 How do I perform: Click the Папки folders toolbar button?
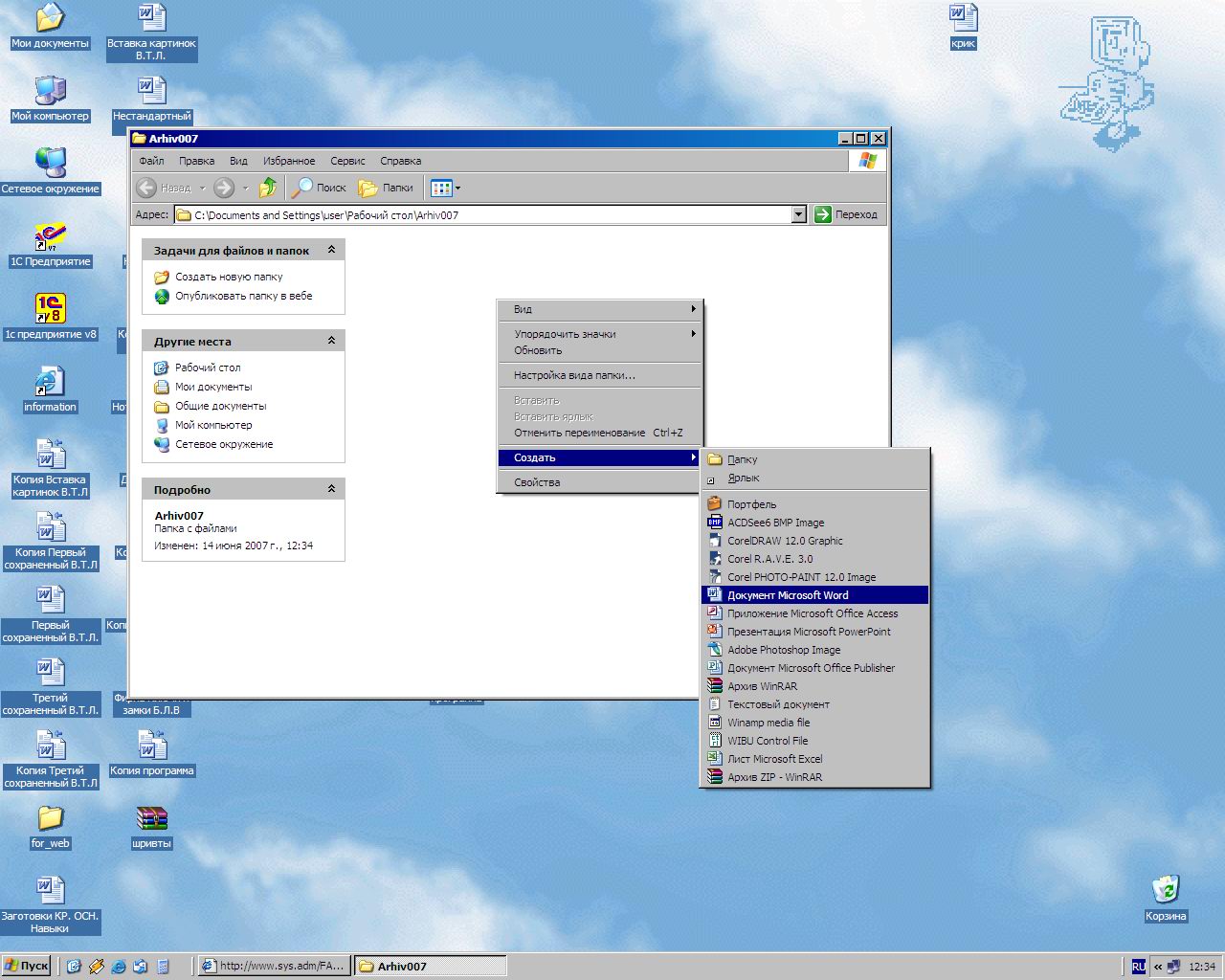(386, 188)
